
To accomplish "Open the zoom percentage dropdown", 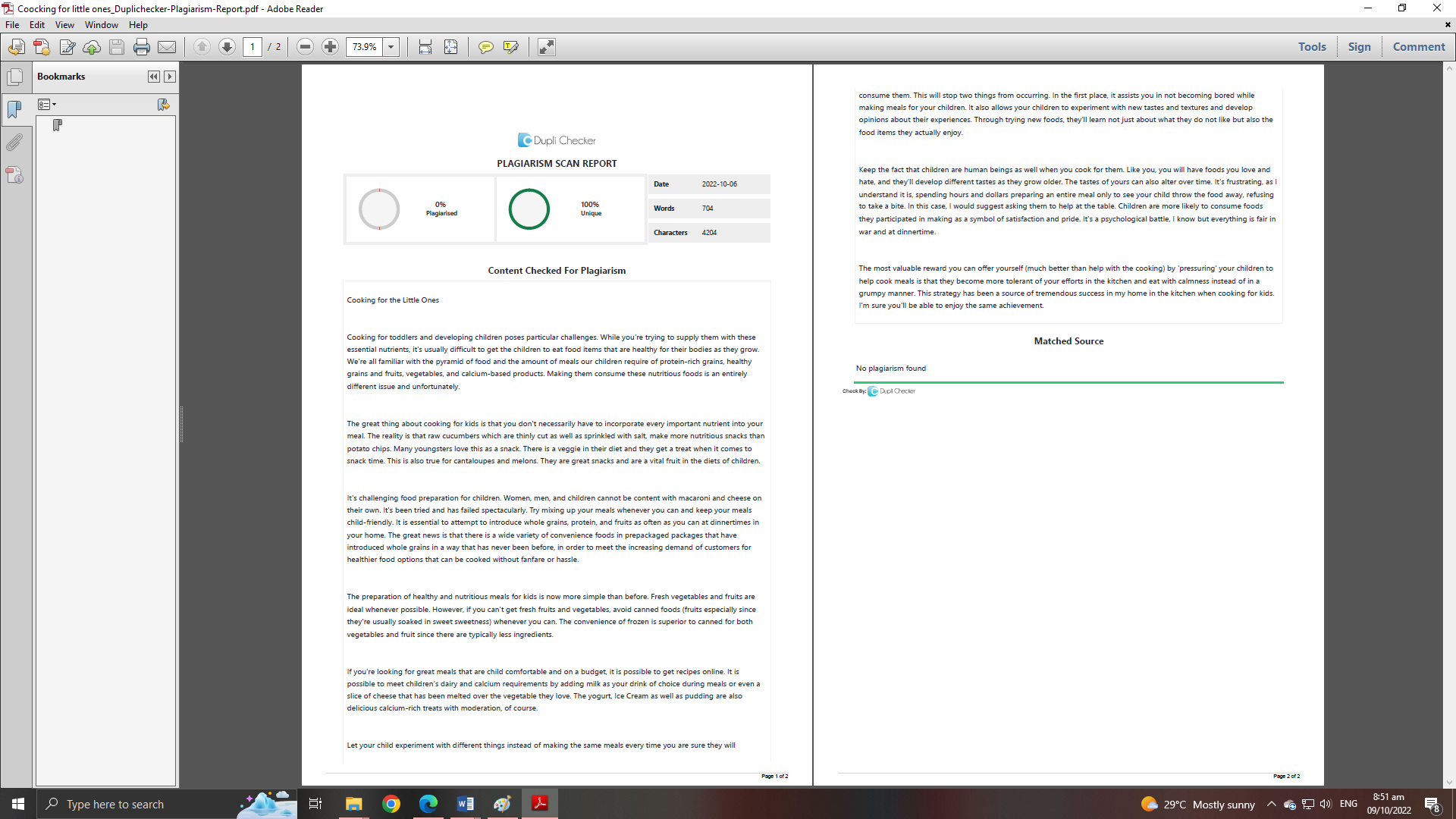I will click(391, 47).
